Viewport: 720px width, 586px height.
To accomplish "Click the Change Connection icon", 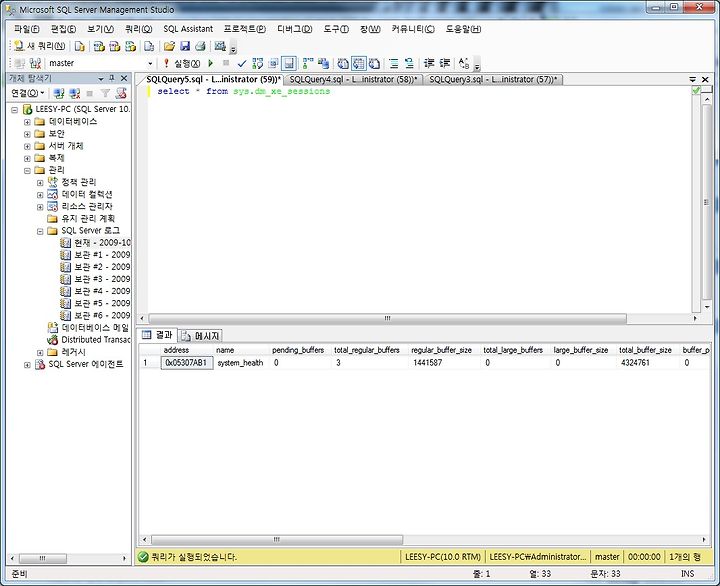I will point(35,63).
